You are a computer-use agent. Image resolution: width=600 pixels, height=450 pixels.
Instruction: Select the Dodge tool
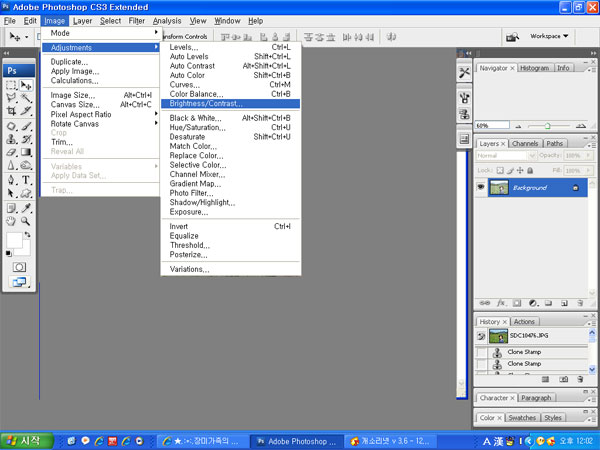(26, 165)
